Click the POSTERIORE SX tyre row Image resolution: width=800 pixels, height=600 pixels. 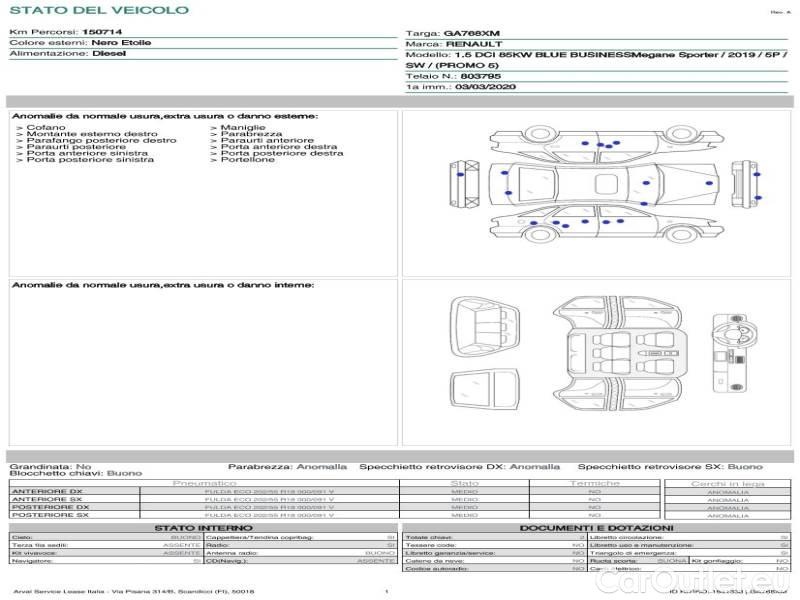[x=200, y=515]
